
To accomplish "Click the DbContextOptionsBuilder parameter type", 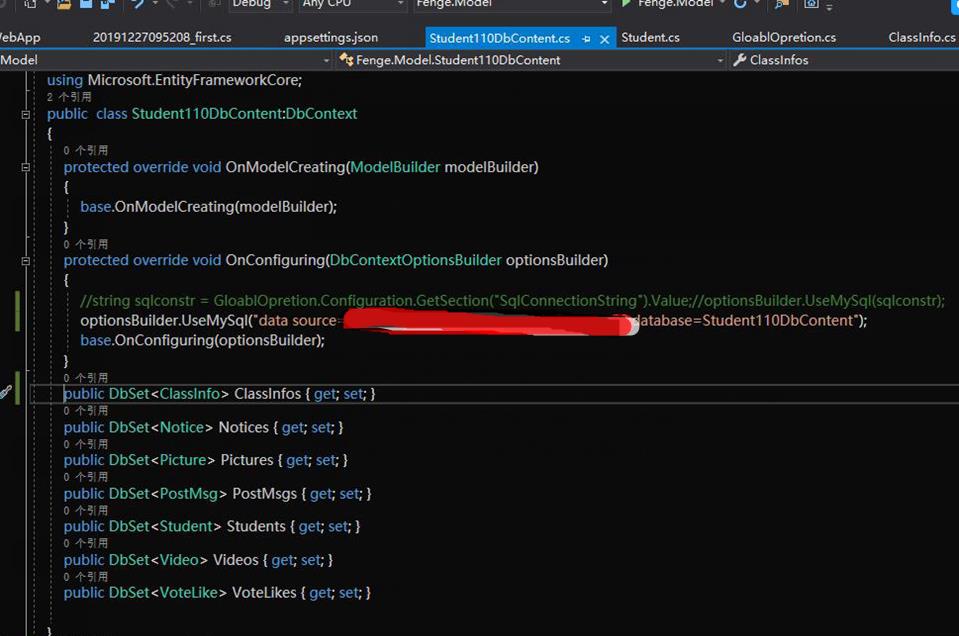I will 415,260.
